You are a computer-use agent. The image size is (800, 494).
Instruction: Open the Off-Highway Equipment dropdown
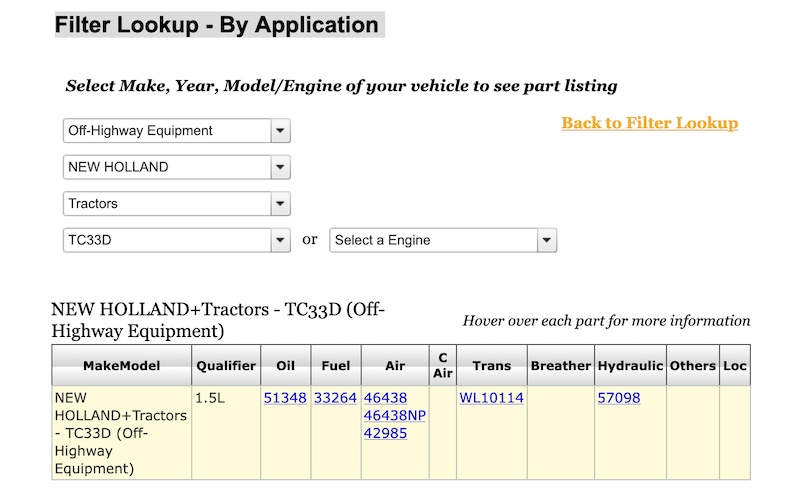[x=176, y=131]
